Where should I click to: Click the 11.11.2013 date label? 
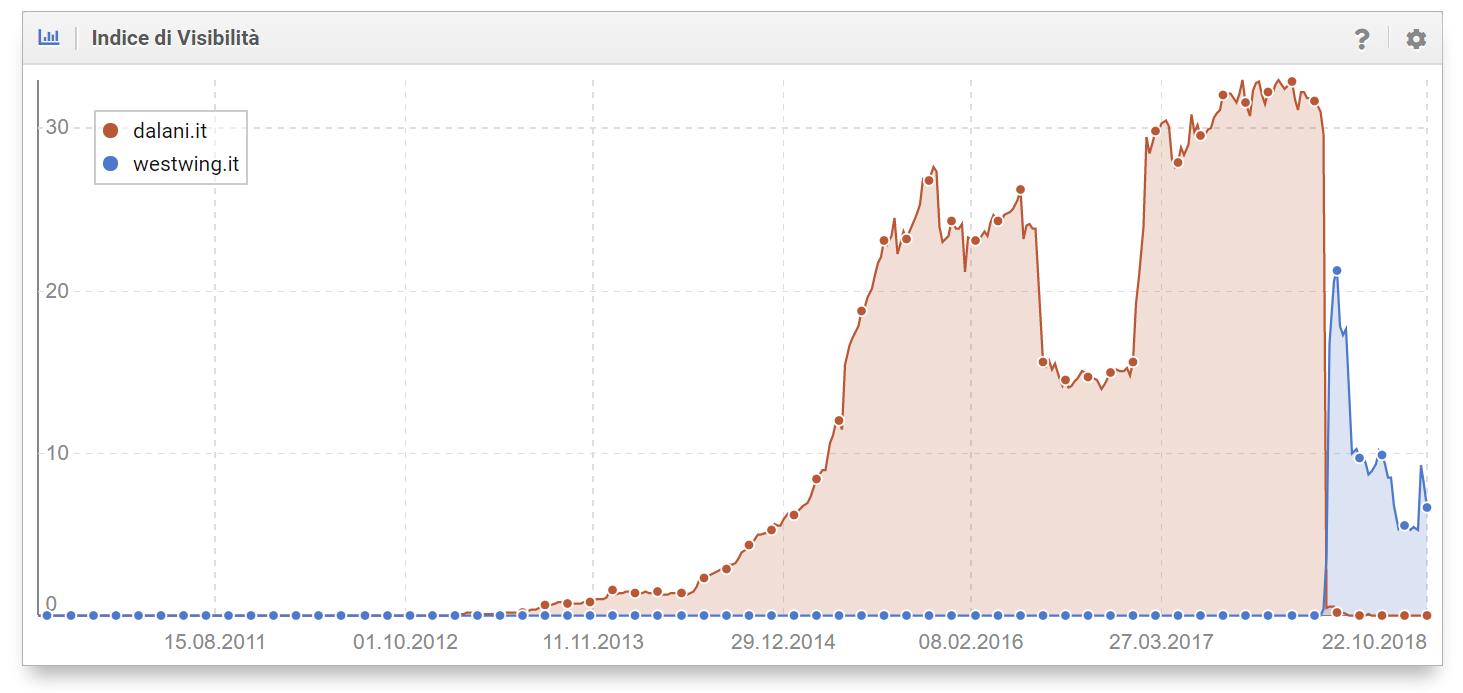(x=593, y=642)
